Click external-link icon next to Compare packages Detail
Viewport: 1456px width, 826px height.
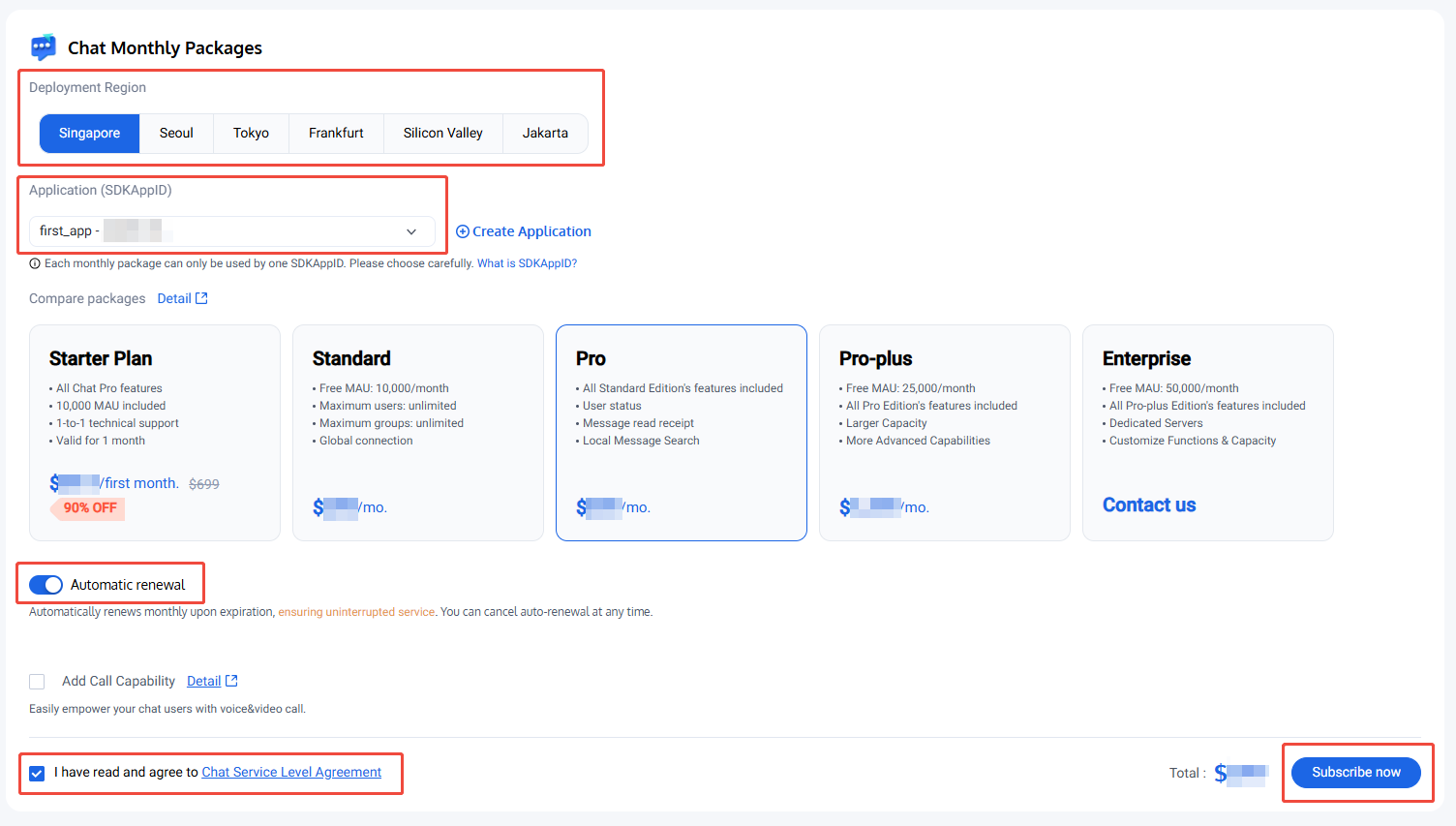coord(201,298)
